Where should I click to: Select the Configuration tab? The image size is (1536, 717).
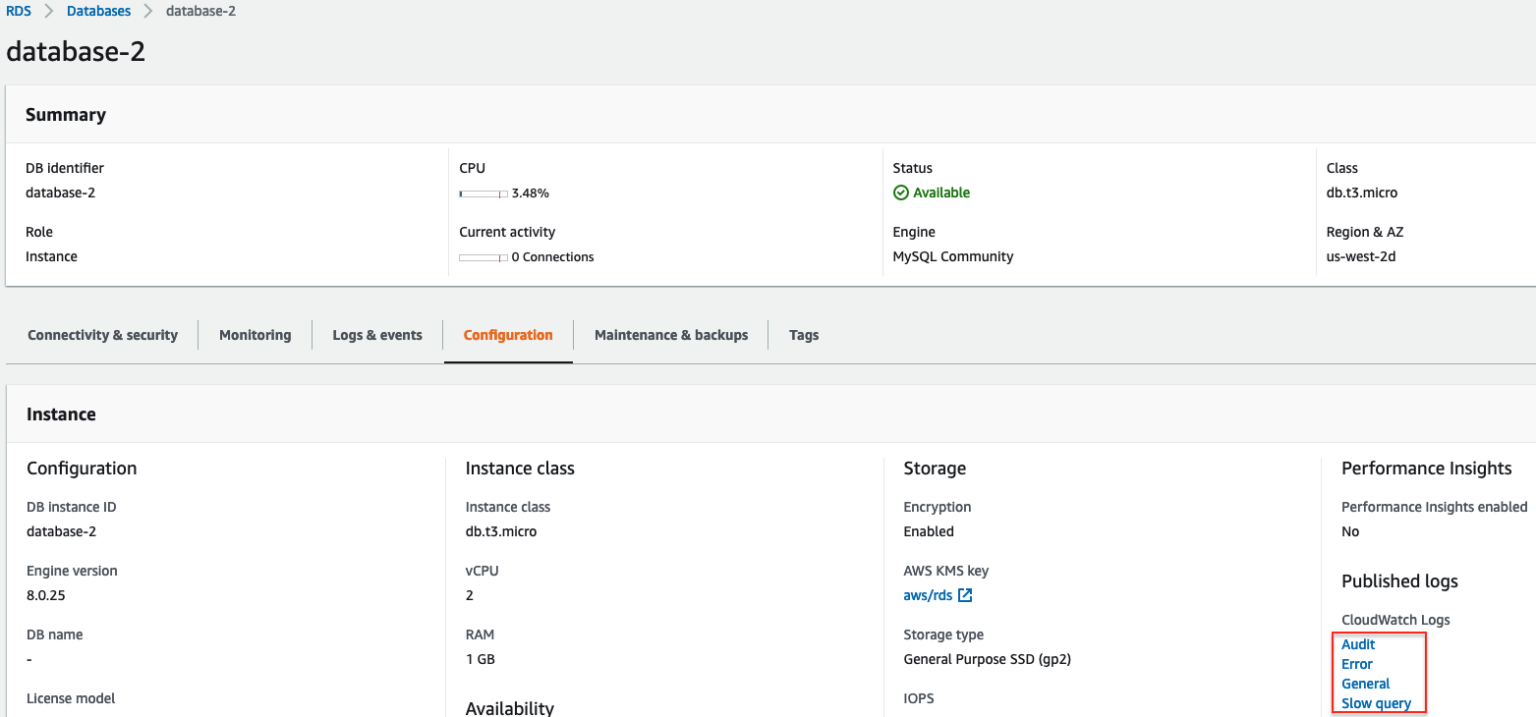[x=508, y=335]
